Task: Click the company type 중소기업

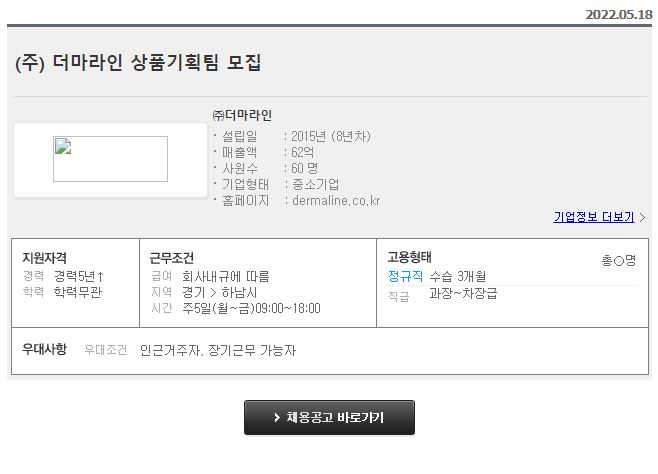Action: (x=315, y=184)
